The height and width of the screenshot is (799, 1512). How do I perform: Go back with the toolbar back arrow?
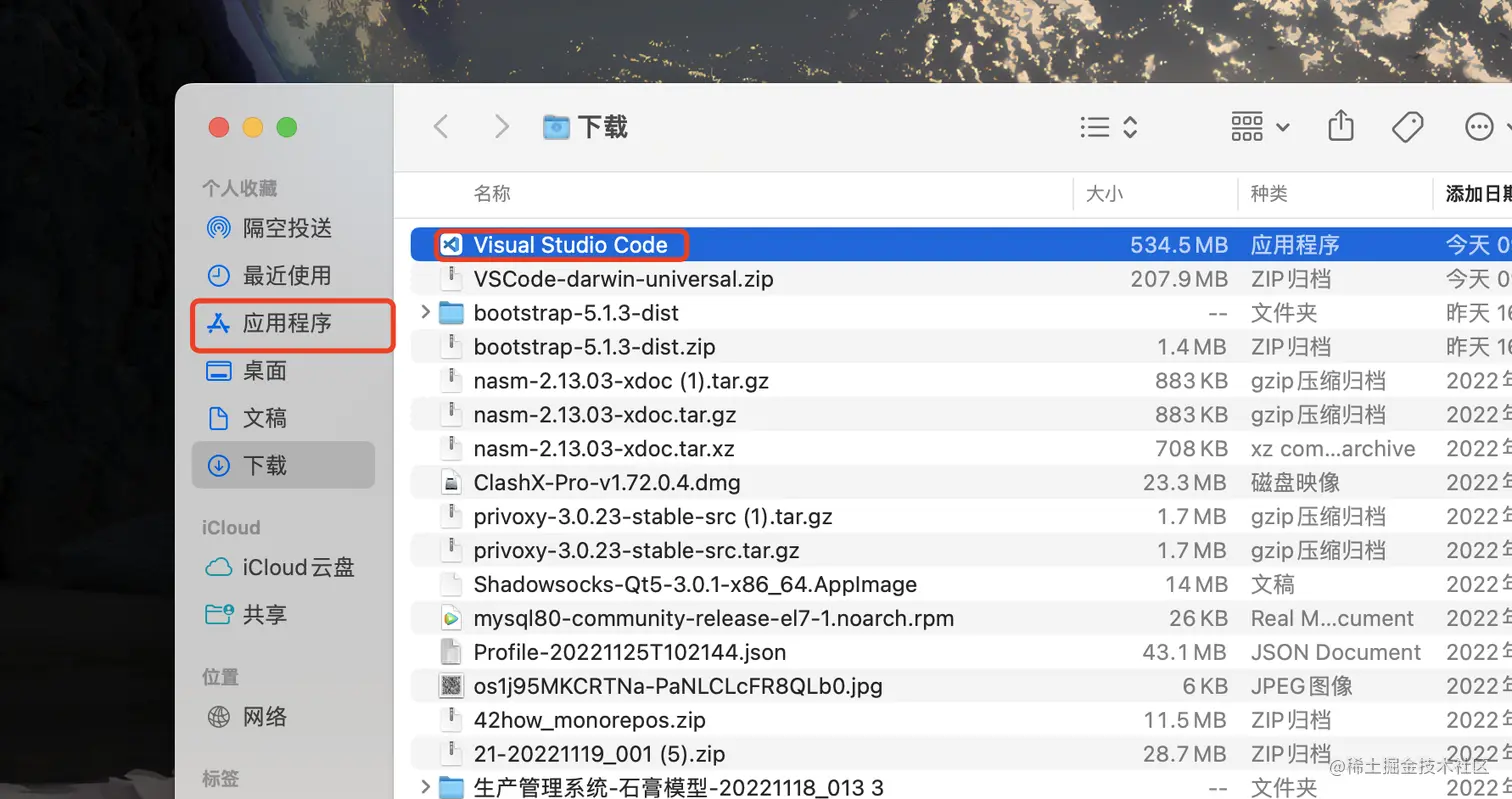441,127
